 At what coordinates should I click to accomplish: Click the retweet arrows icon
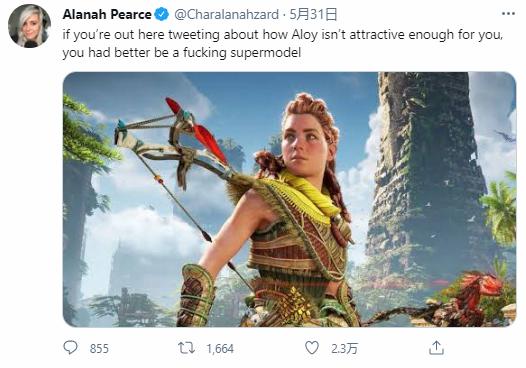(x=186, y=348)
